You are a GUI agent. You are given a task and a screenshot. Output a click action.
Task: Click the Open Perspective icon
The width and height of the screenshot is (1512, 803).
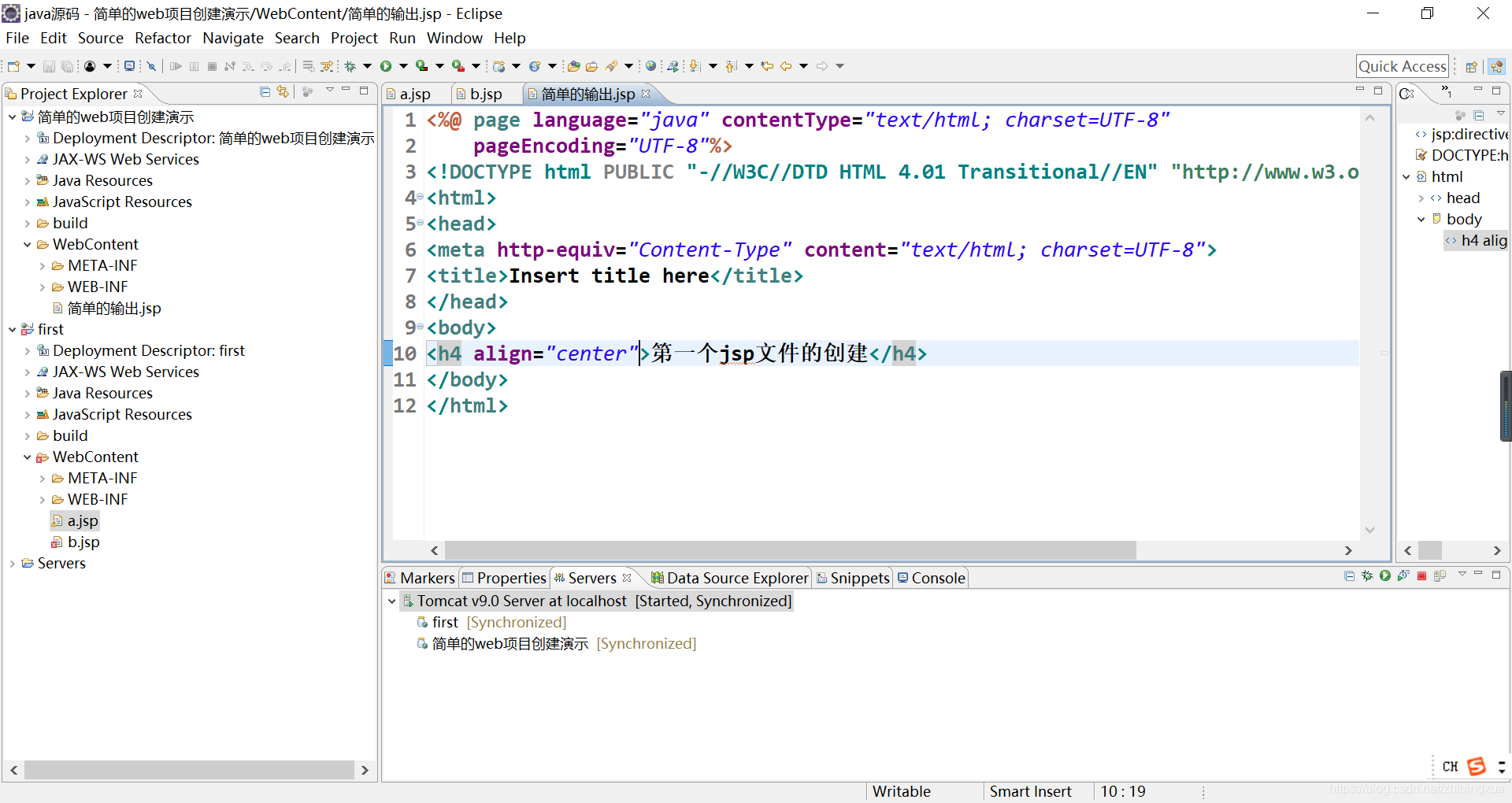[x=1471, y=67]
